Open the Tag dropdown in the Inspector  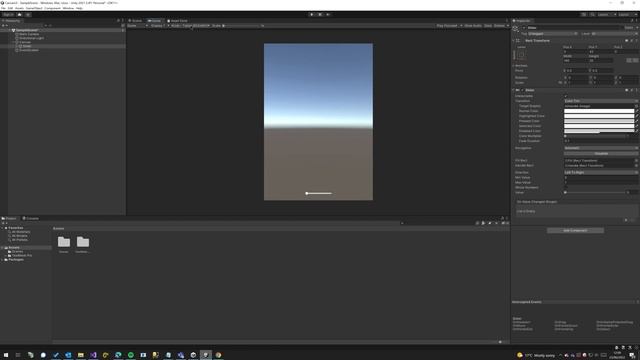[553, 34]
